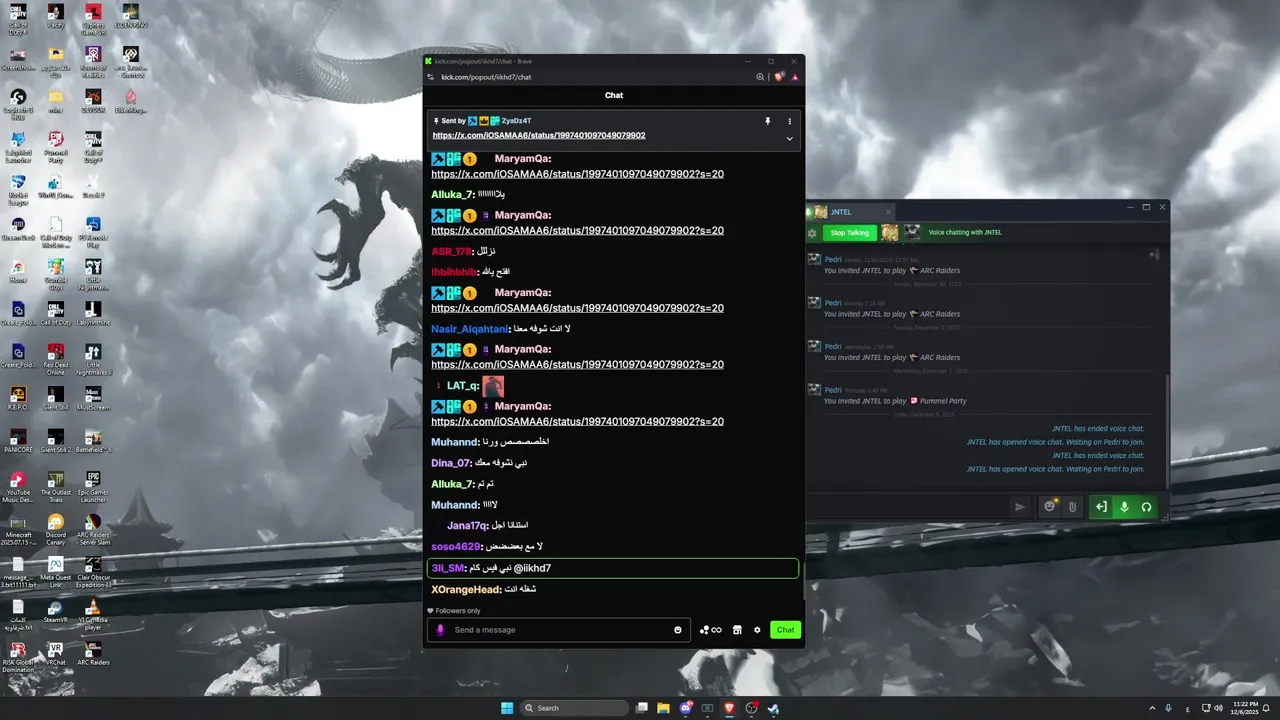Close the JNTEL chat tab
The height and width of the screenshot is (720, 1280).
point(888,212)
